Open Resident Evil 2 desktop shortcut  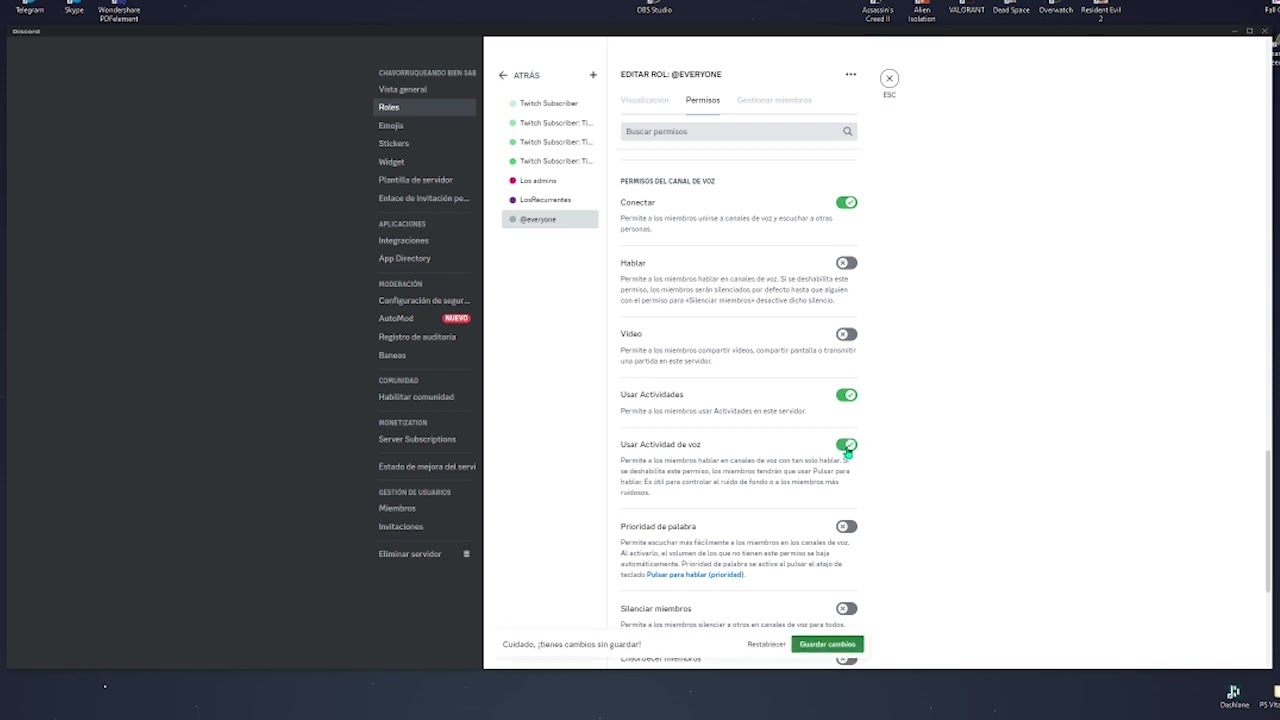pyautogui.click(x=1101, y=11)
